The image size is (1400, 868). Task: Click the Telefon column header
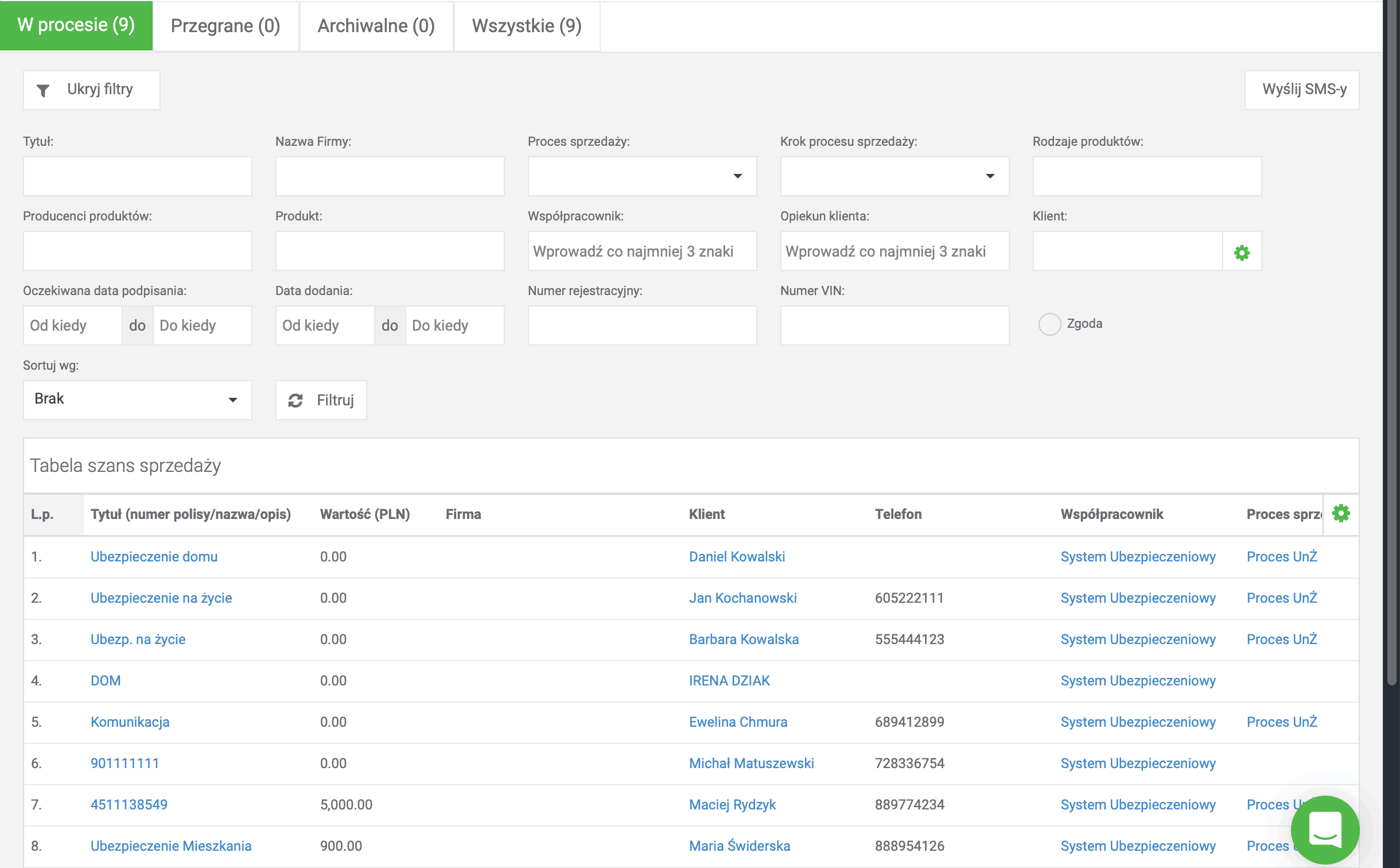pos(898,514)
